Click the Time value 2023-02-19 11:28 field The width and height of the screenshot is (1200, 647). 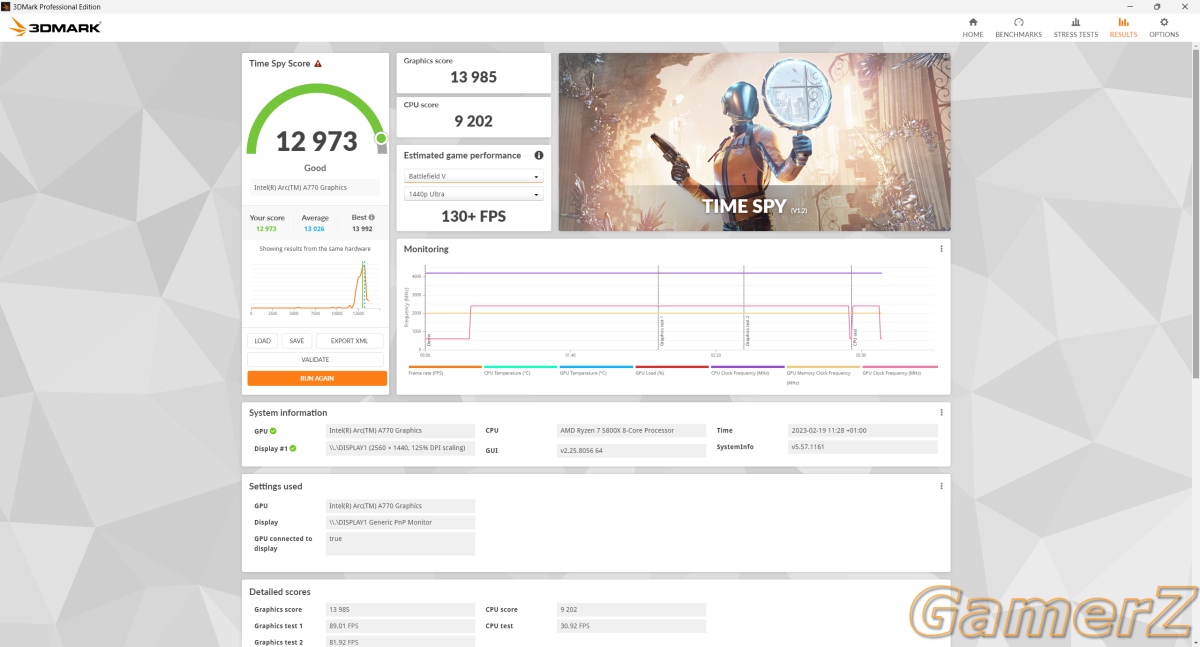[863, 431]
